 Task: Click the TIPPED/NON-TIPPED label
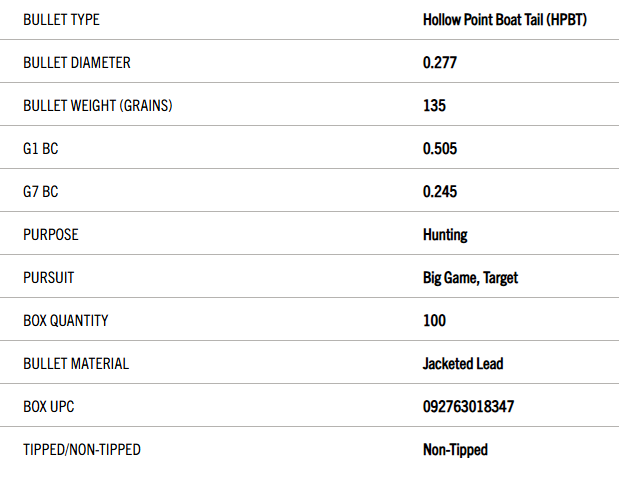click(x=82, y=450)
